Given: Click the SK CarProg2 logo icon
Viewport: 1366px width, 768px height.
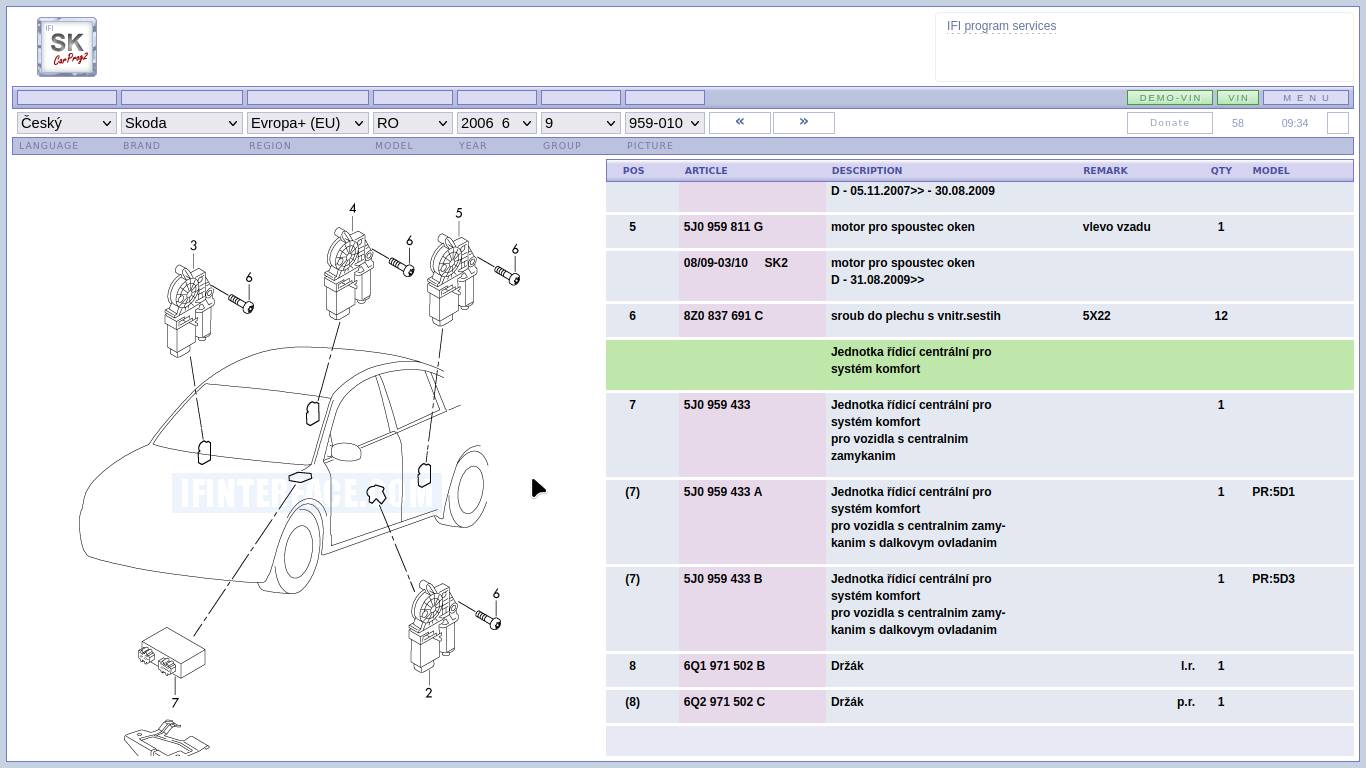Looking at the screenshot, I should (67, 47).
